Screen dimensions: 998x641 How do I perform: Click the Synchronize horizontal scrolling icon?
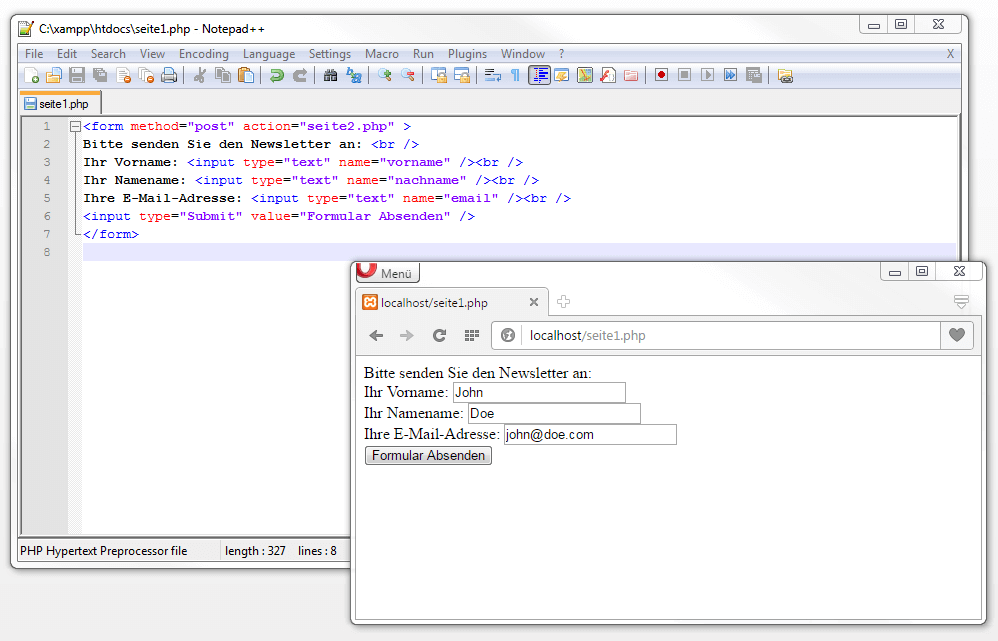click(461, 76)
